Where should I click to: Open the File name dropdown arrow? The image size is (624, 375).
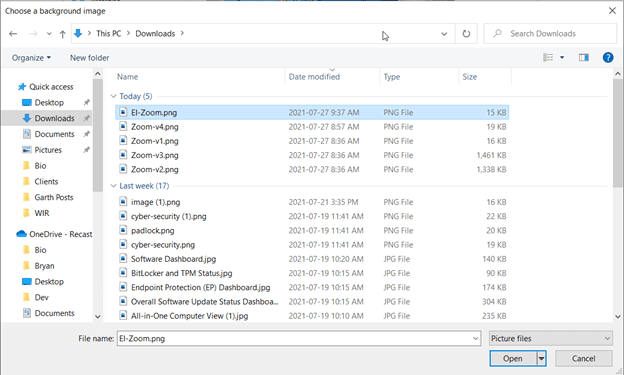click(476, 338)
